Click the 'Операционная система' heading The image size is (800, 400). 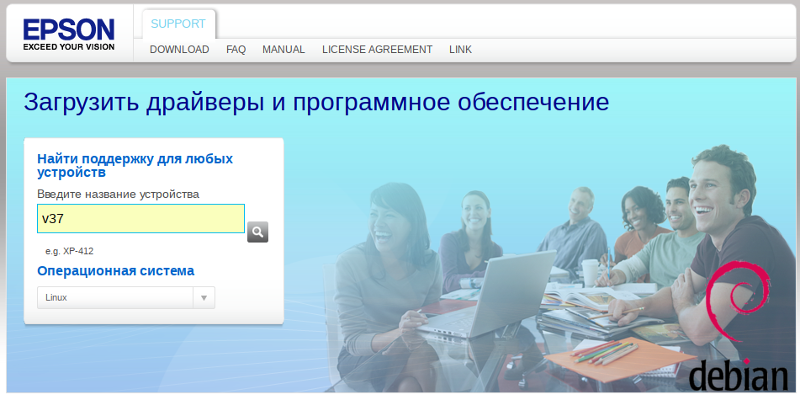point(116,271)
